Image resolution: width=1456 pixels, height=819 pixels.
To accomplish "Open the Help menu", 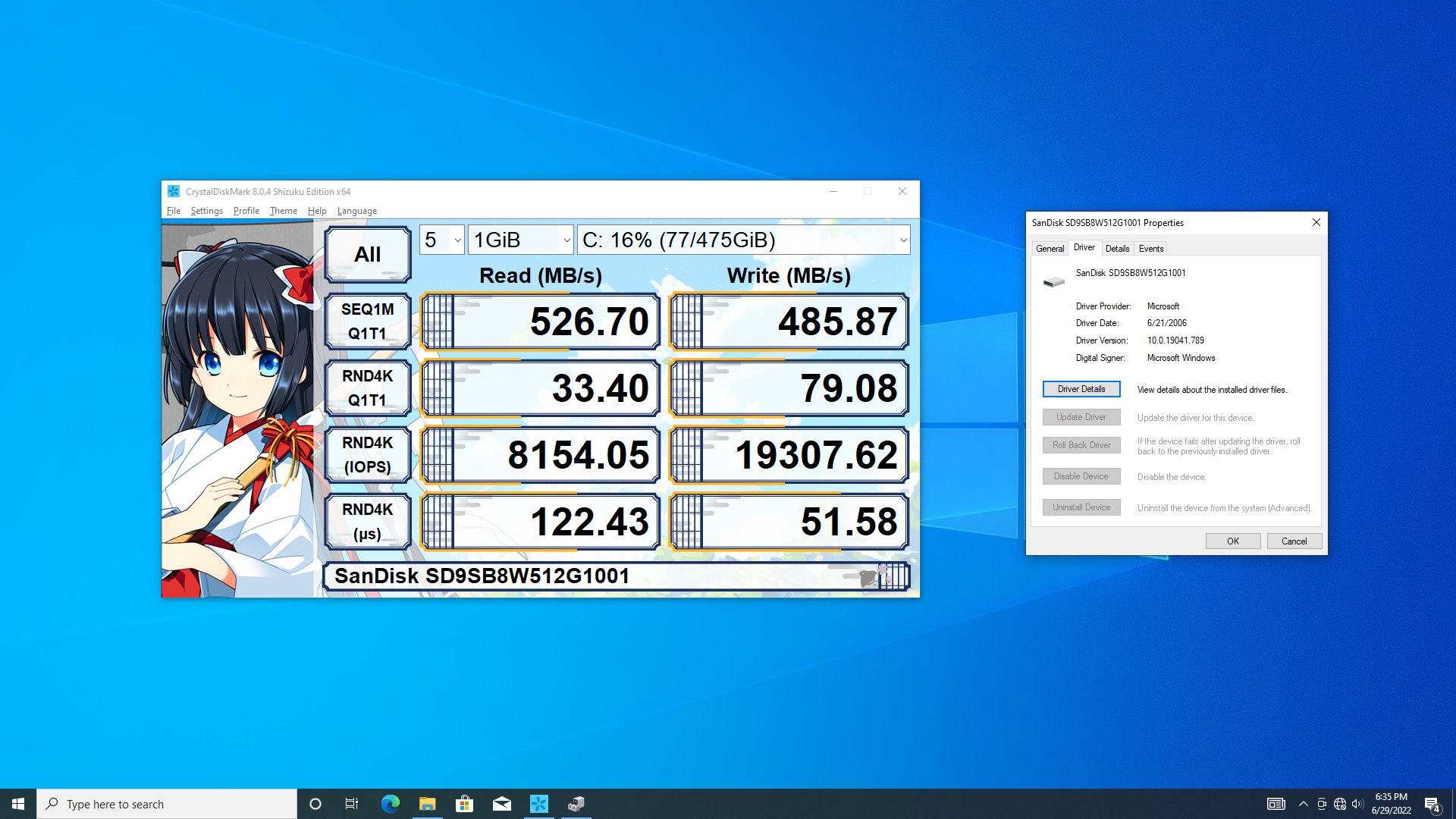I will tap(317, 211).
